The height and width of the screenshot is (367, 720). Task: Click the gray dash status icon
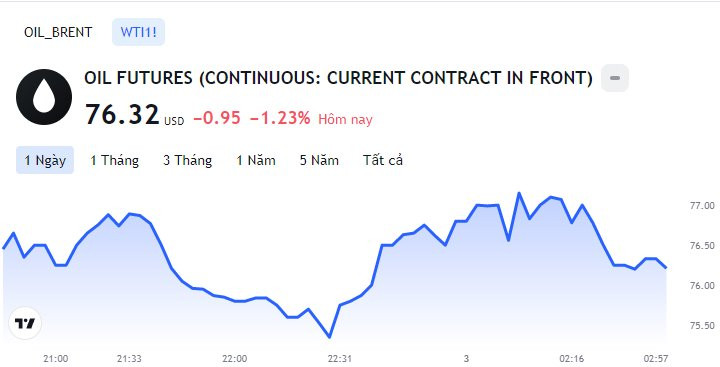coord(615,78)
